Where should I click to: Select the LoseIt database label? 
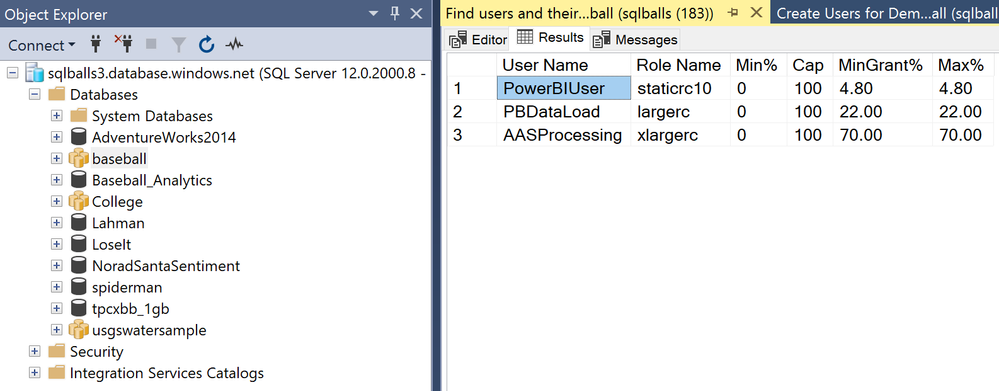coord(111,245)
